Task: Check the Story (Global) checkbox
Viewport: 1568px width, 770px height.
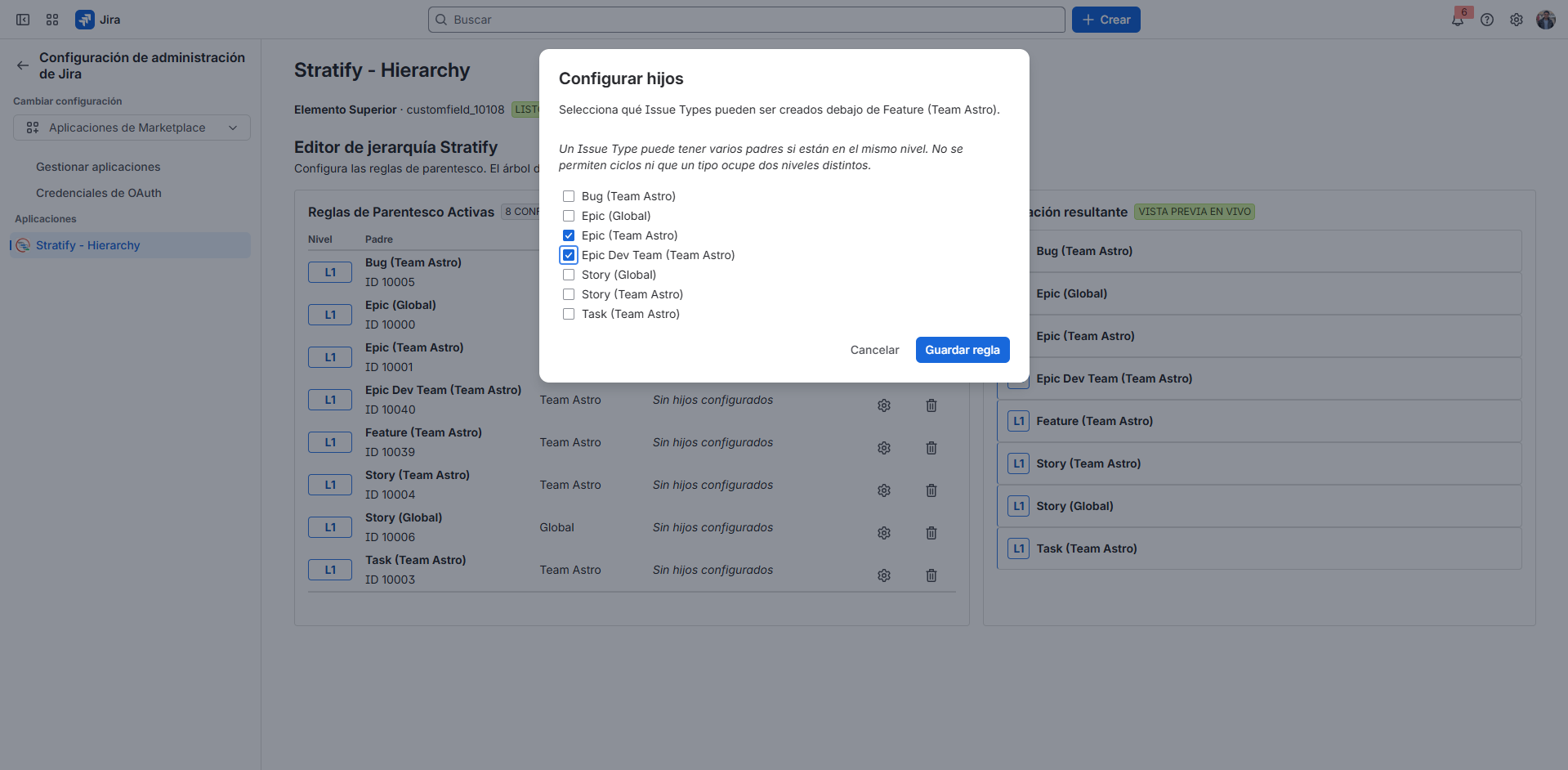Action: click(569, 275)
